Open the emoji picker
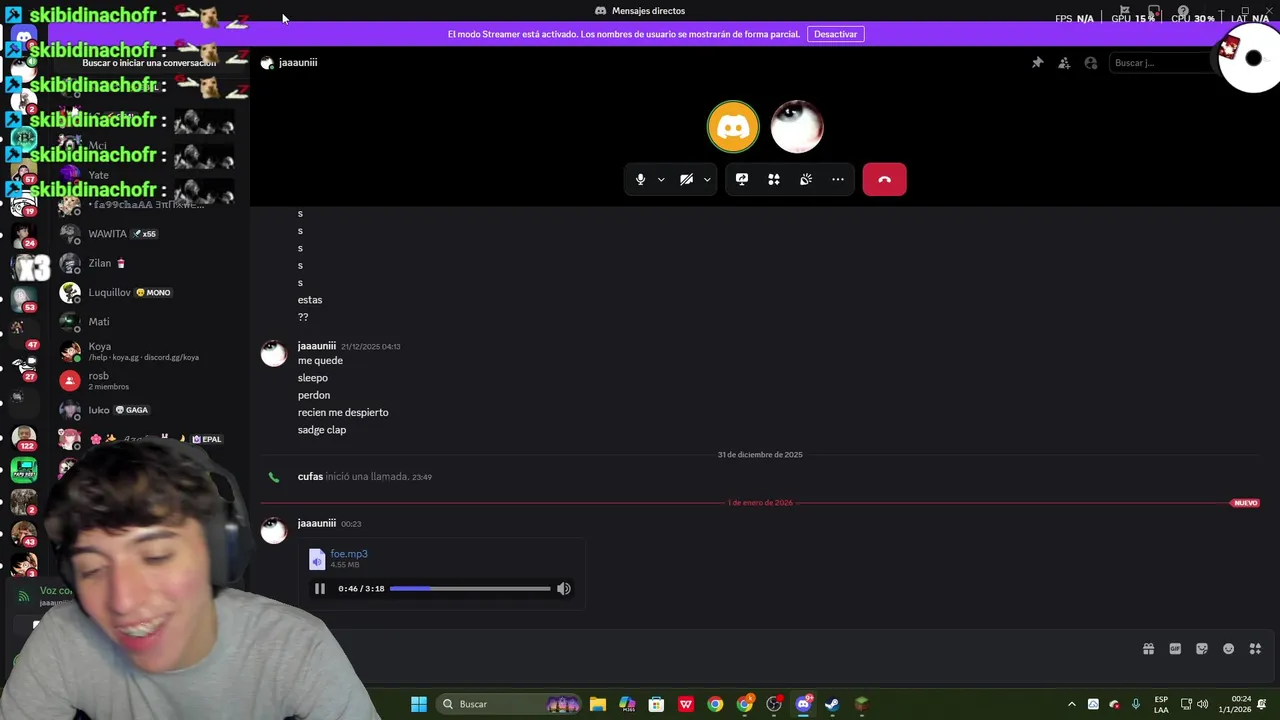Image resolution: width=1280 pixels, height=720 pixels. click(x=1229, y=649)
